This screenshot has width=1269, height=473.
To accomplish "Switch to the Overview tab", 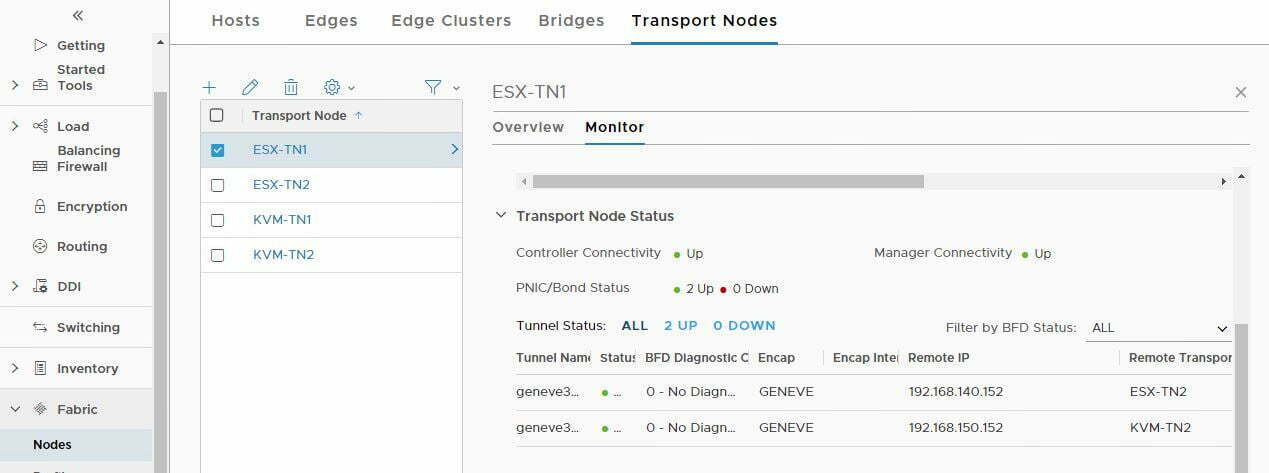I will [528, 127].
